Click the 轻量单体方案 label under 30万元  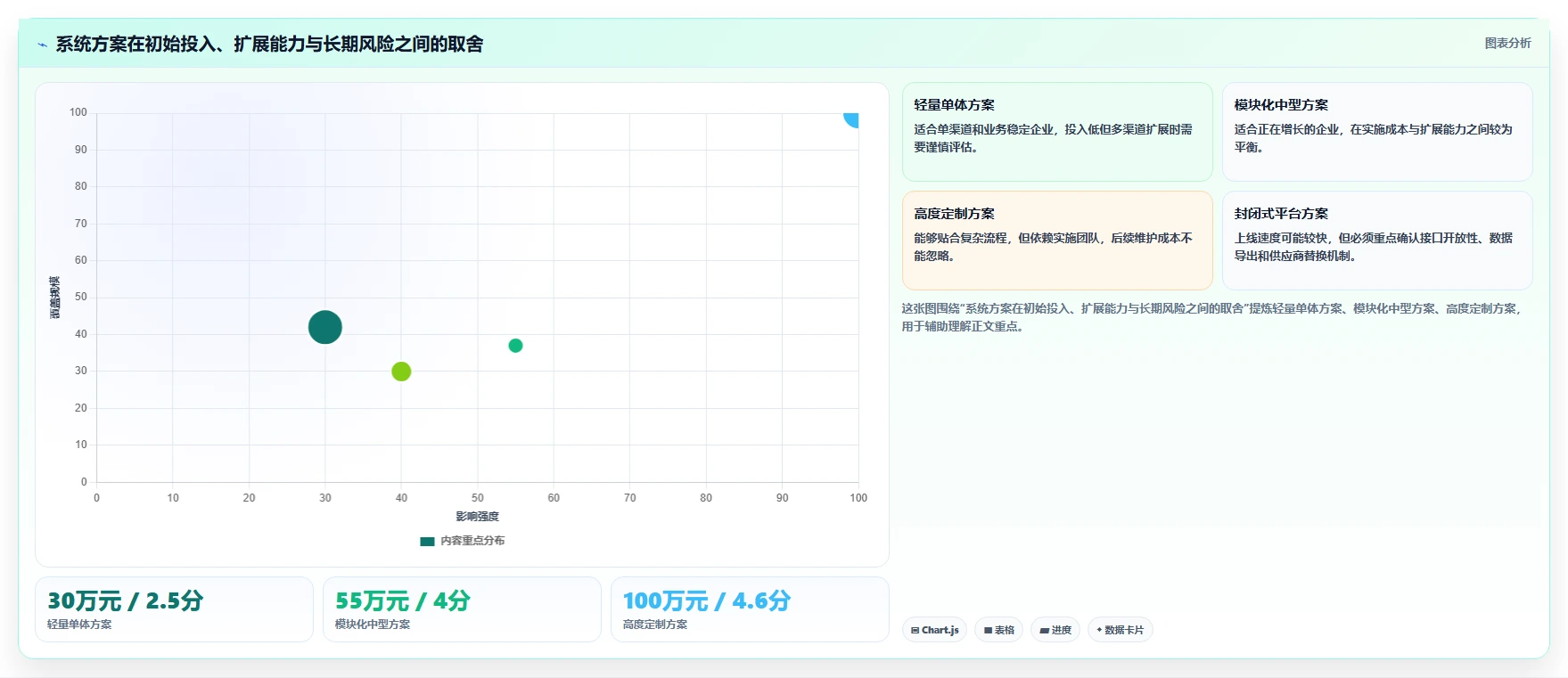pos(79,625)
